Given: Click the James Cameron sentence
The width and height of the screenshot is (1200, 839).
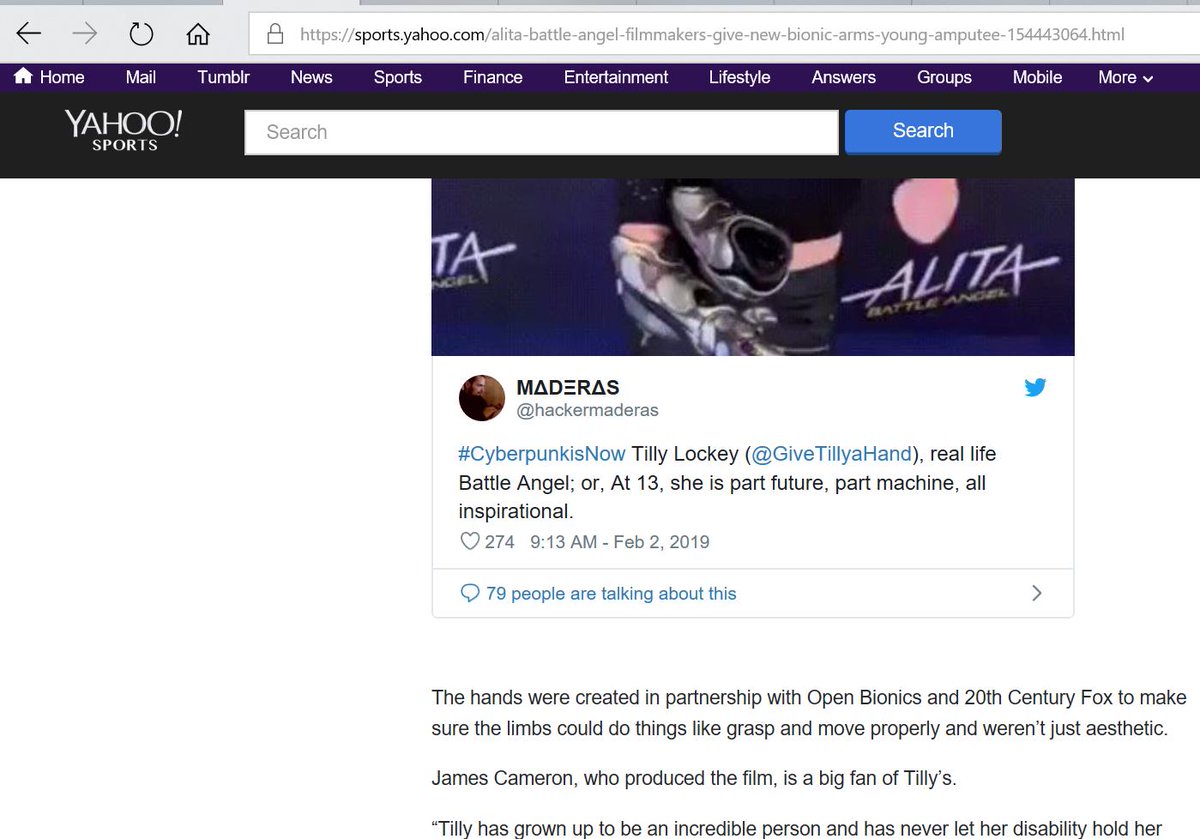Looking at the screenshot, I should tap(694, 777).
